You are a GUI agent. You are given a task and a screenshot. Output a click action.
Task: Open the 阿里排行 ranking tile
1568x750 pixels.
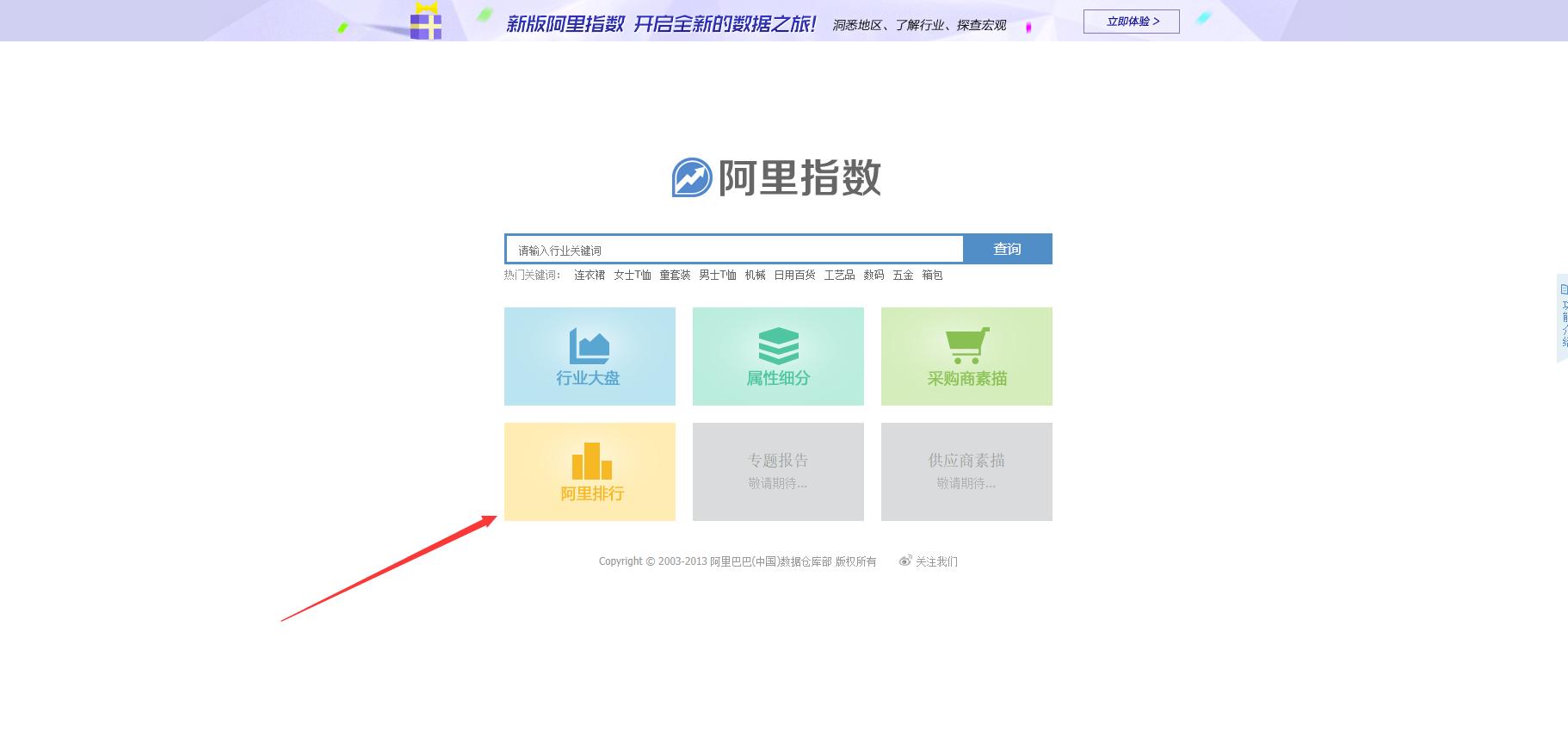(590, 472)
